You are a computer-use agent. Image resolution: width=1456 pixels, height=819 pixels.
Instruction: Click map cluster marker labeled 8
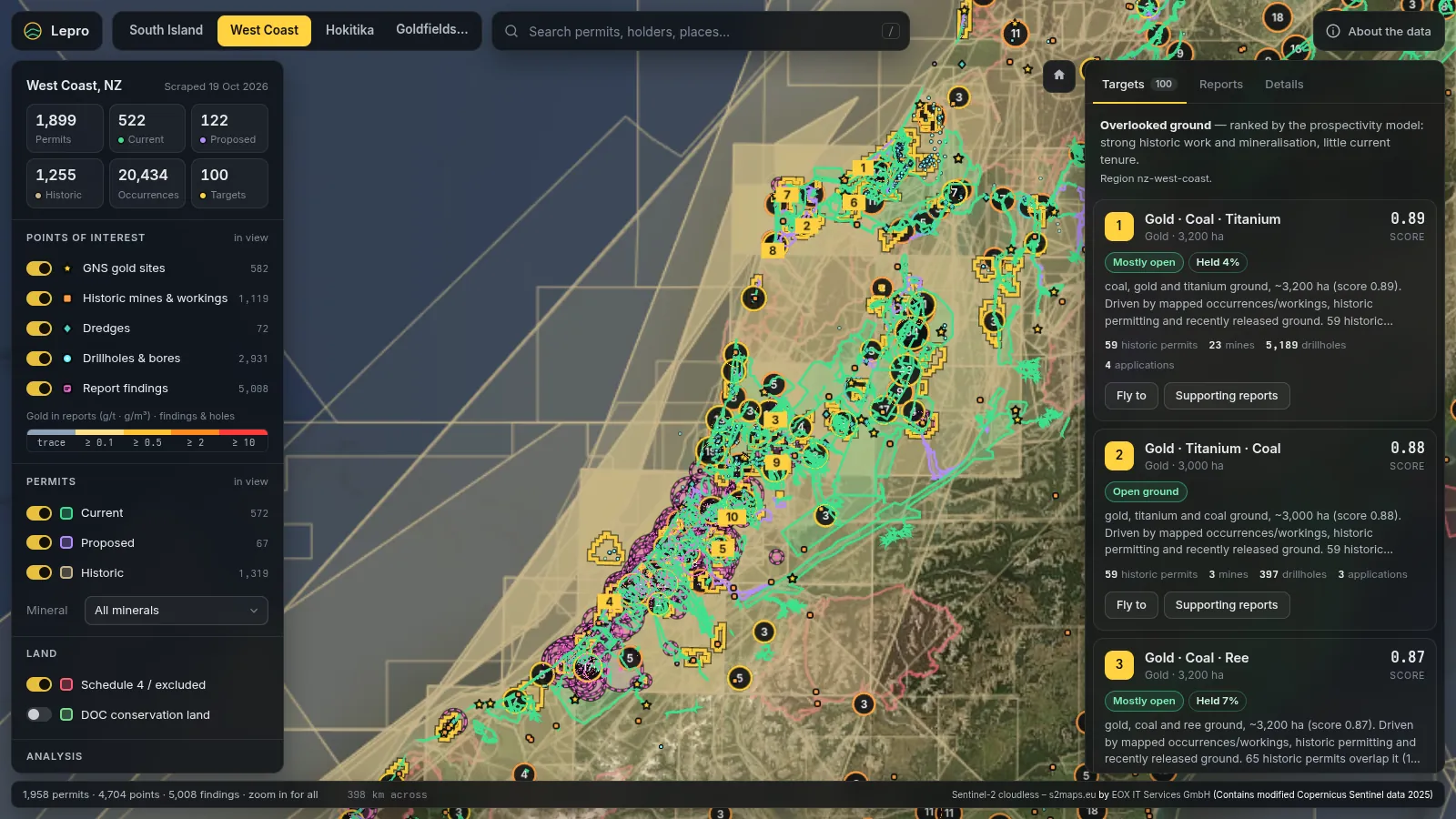click(773, 250)
